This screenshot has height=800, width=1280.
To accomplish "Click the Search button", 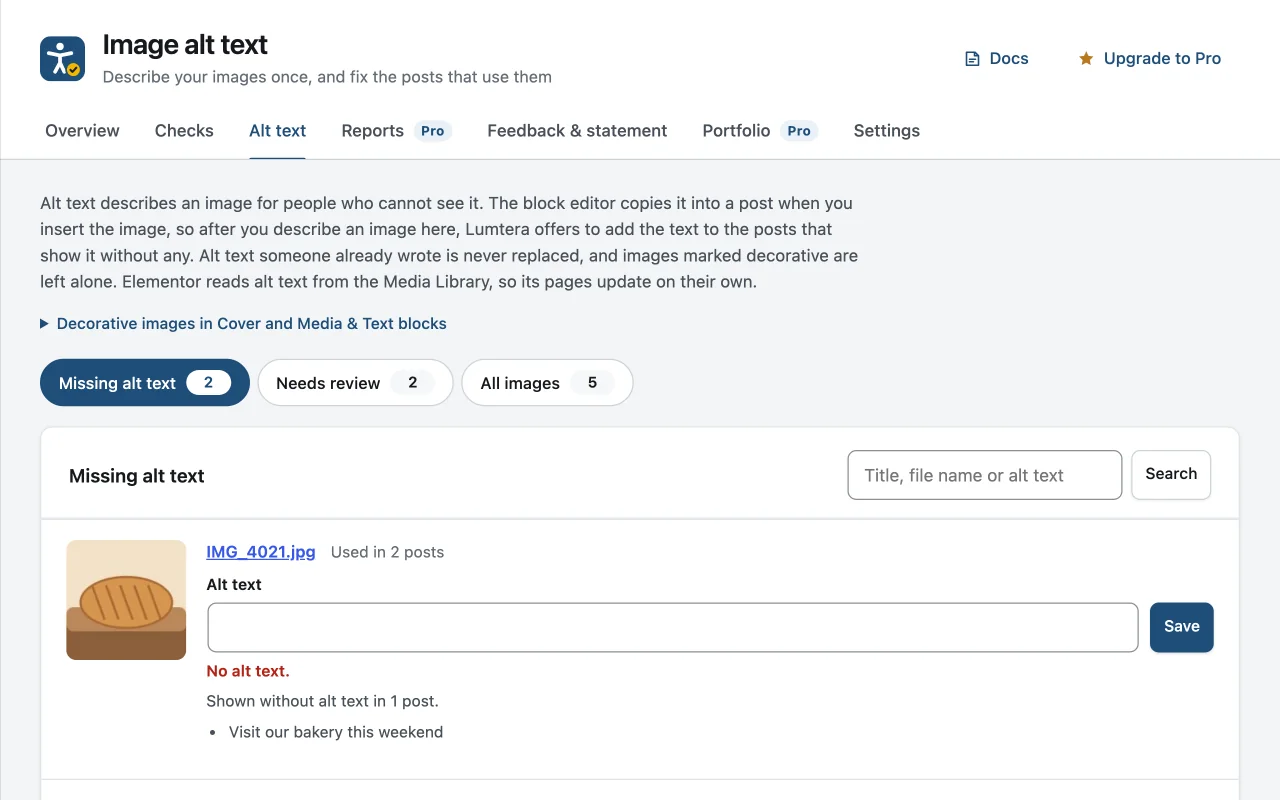I will [x=1171, y=475].
